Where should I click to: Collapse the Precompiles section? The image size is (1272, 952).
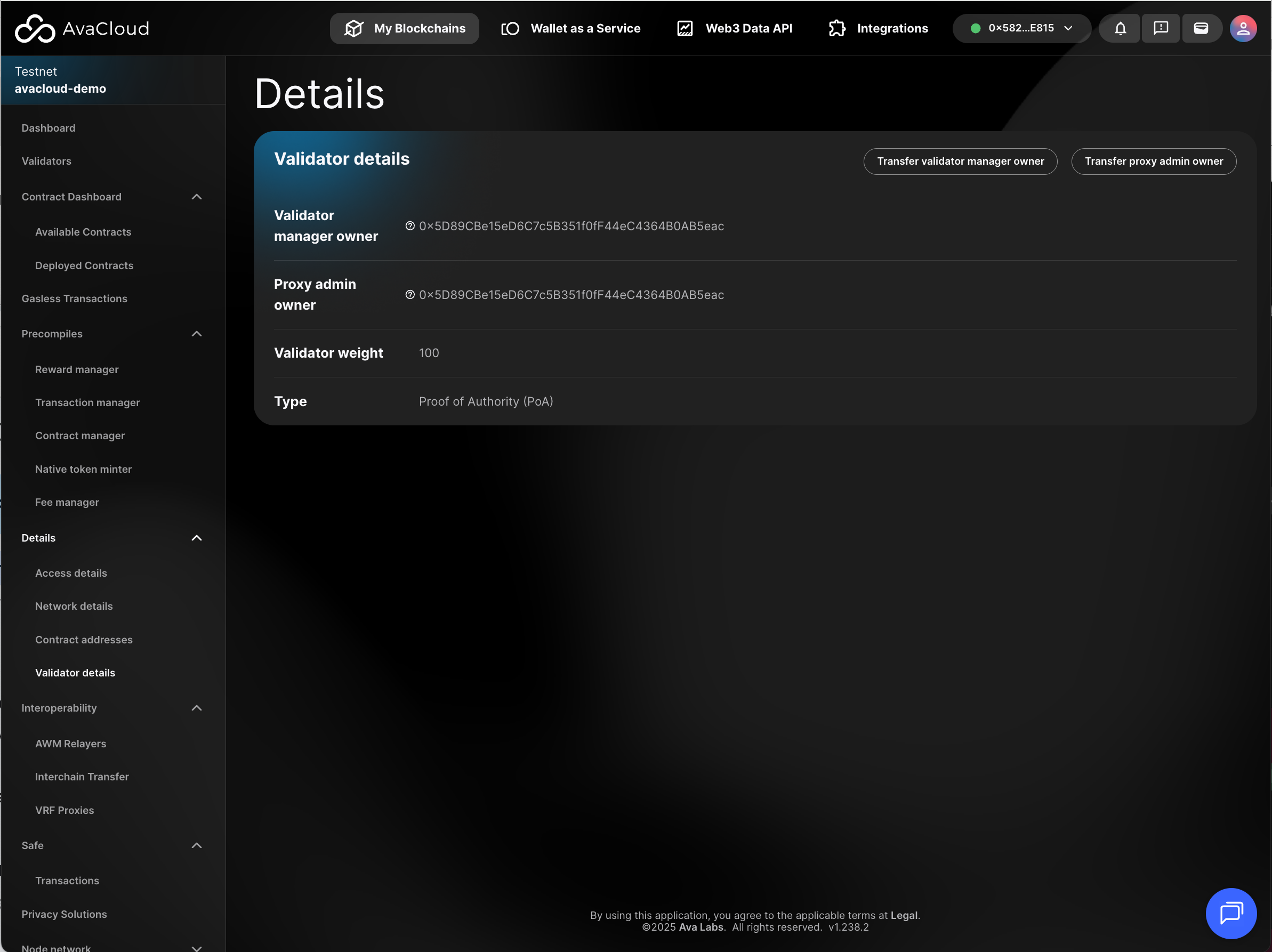[197, 334]
